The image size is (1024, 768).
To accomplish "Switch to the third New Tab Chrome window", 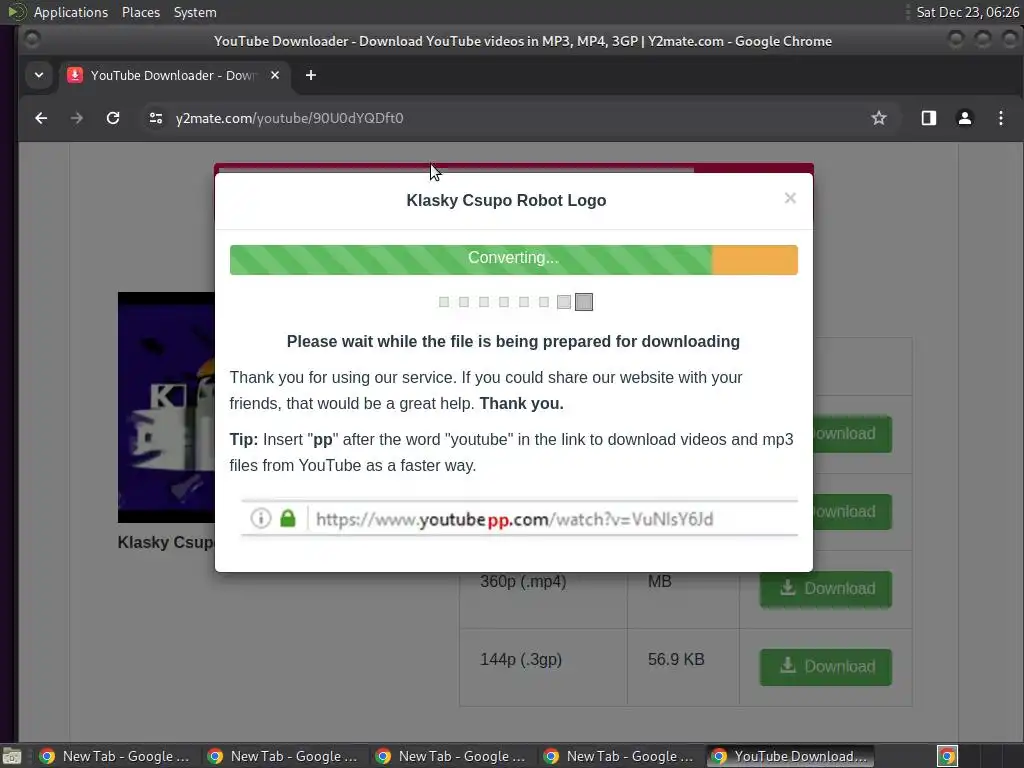I will 451,756.
